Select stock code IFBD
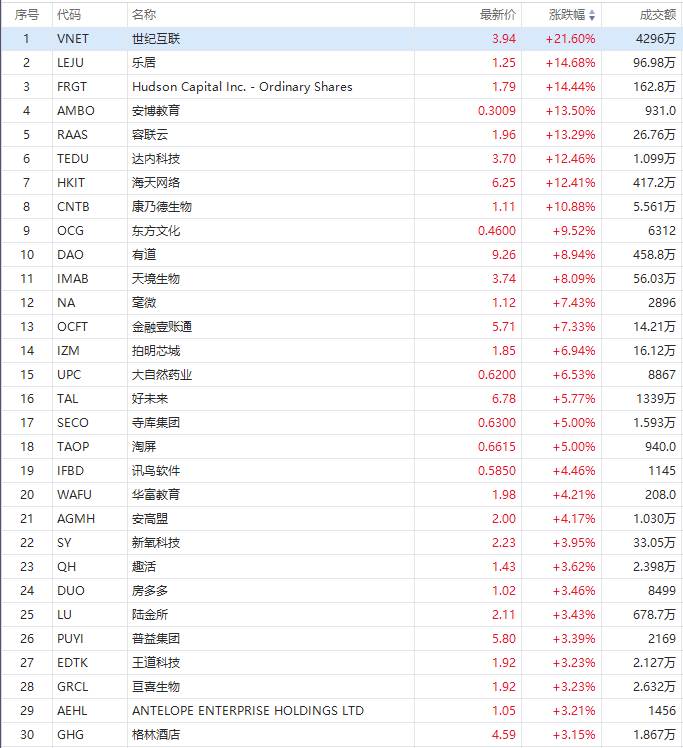 pyautogui.click(x=71, y=471)
